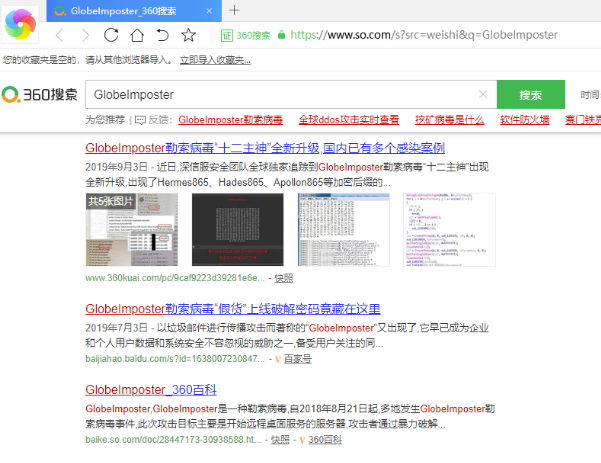601x463 pixels.
Task: Select the GlobeImposter_360搜索 tab
Action: (x=134, y=11)
